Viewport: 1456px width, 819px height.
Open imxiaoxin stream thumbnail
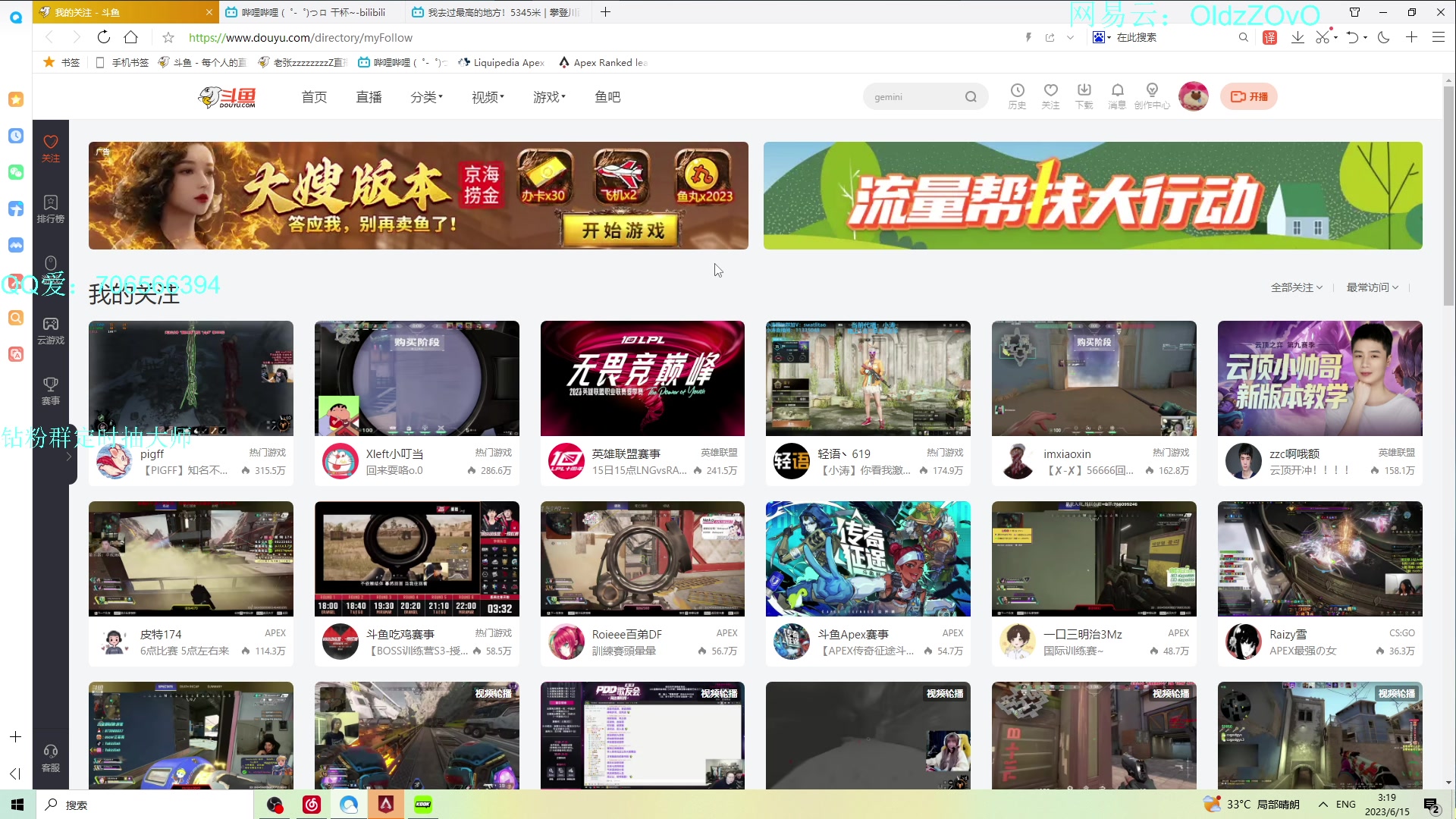[1094, 378]
